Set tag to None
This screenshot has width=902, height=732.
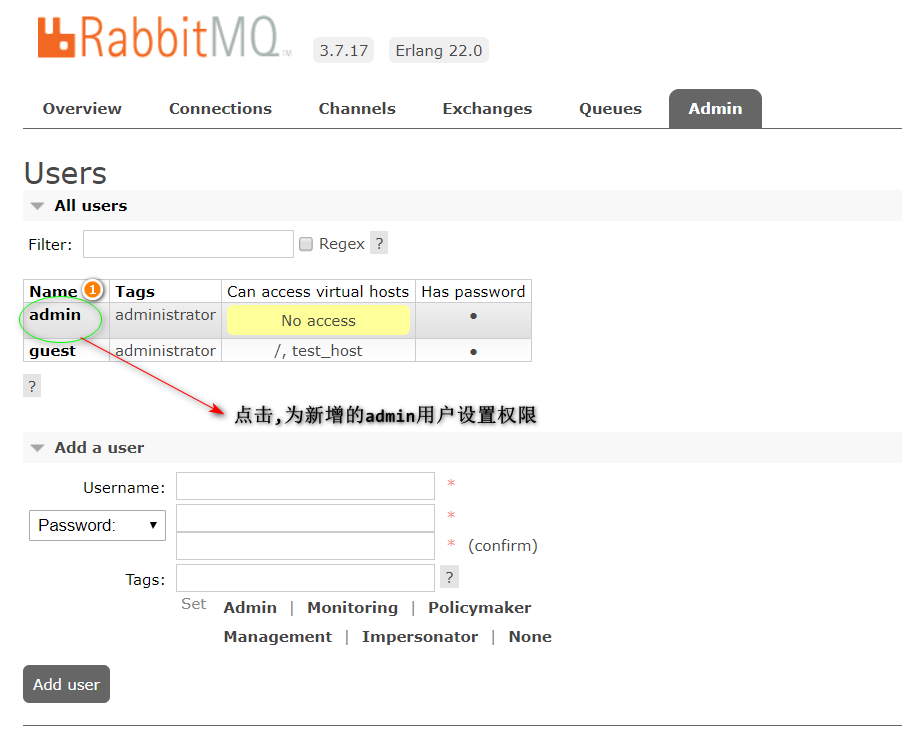click(x=530, y=636)
